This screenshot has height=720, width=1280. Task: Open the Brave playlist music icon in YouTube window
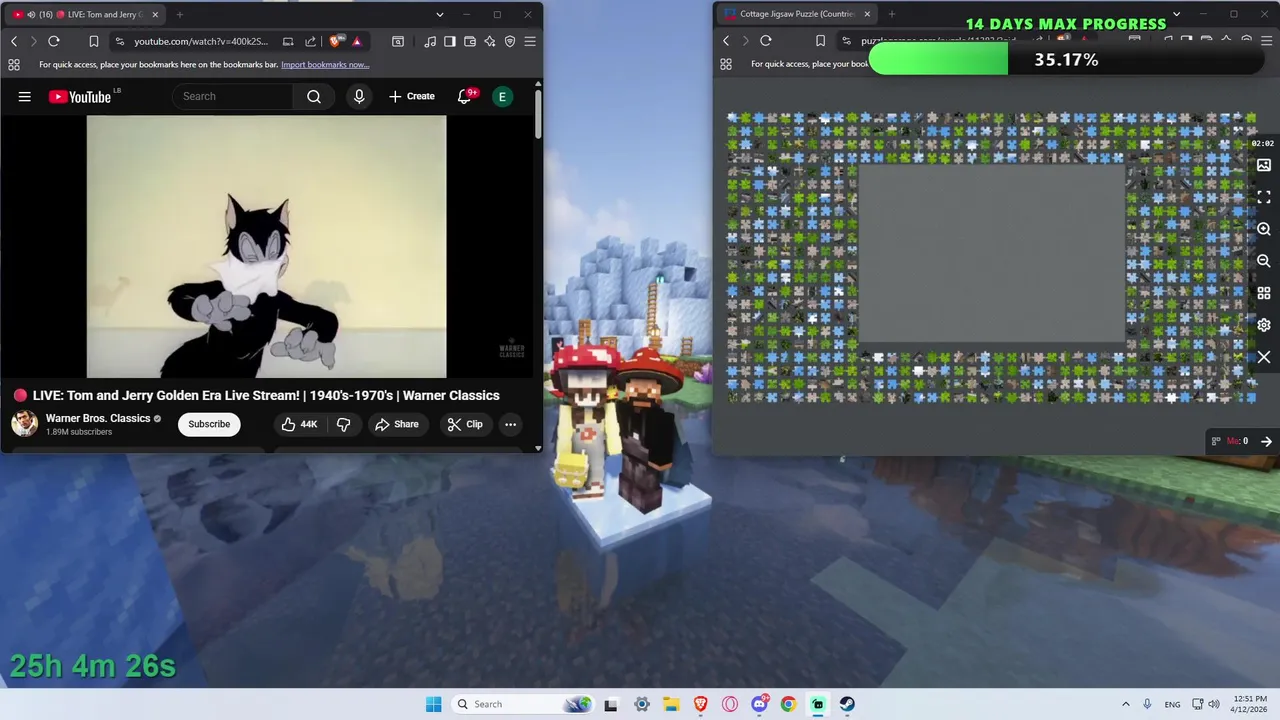pyautogui.click(x=430, y=41)
